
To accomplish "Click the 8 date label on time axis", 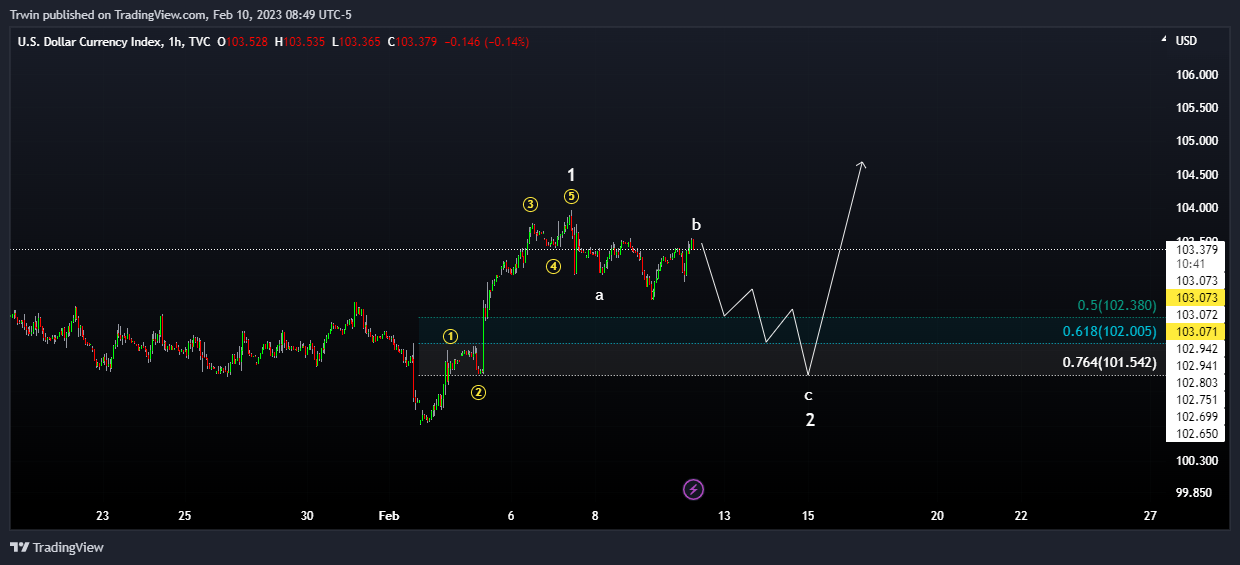I will point(595,516).
